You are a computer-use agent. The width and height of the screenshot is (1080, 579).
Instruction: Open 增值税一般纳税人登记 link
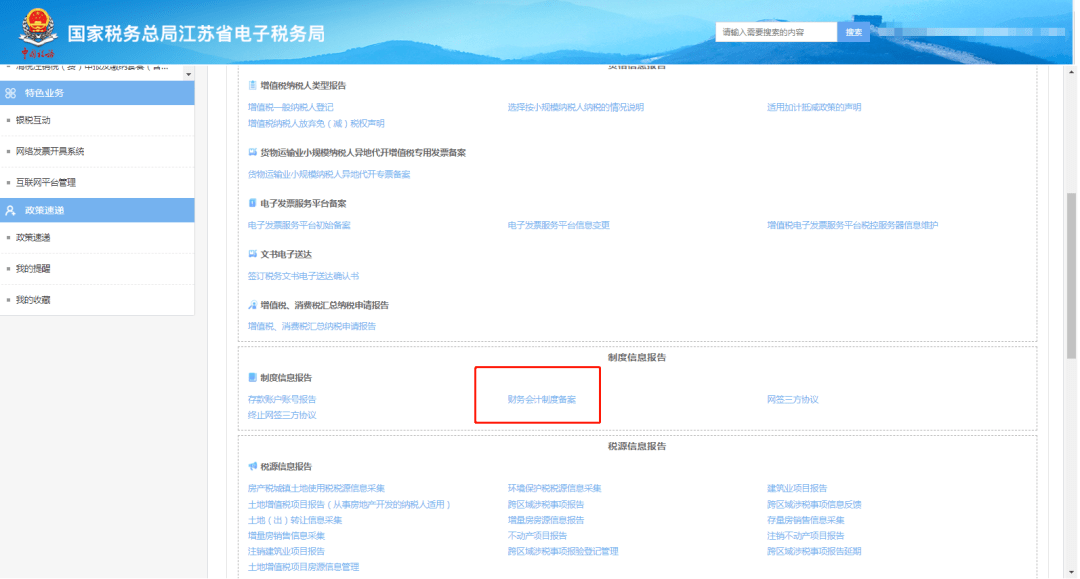tap(291, 107)
